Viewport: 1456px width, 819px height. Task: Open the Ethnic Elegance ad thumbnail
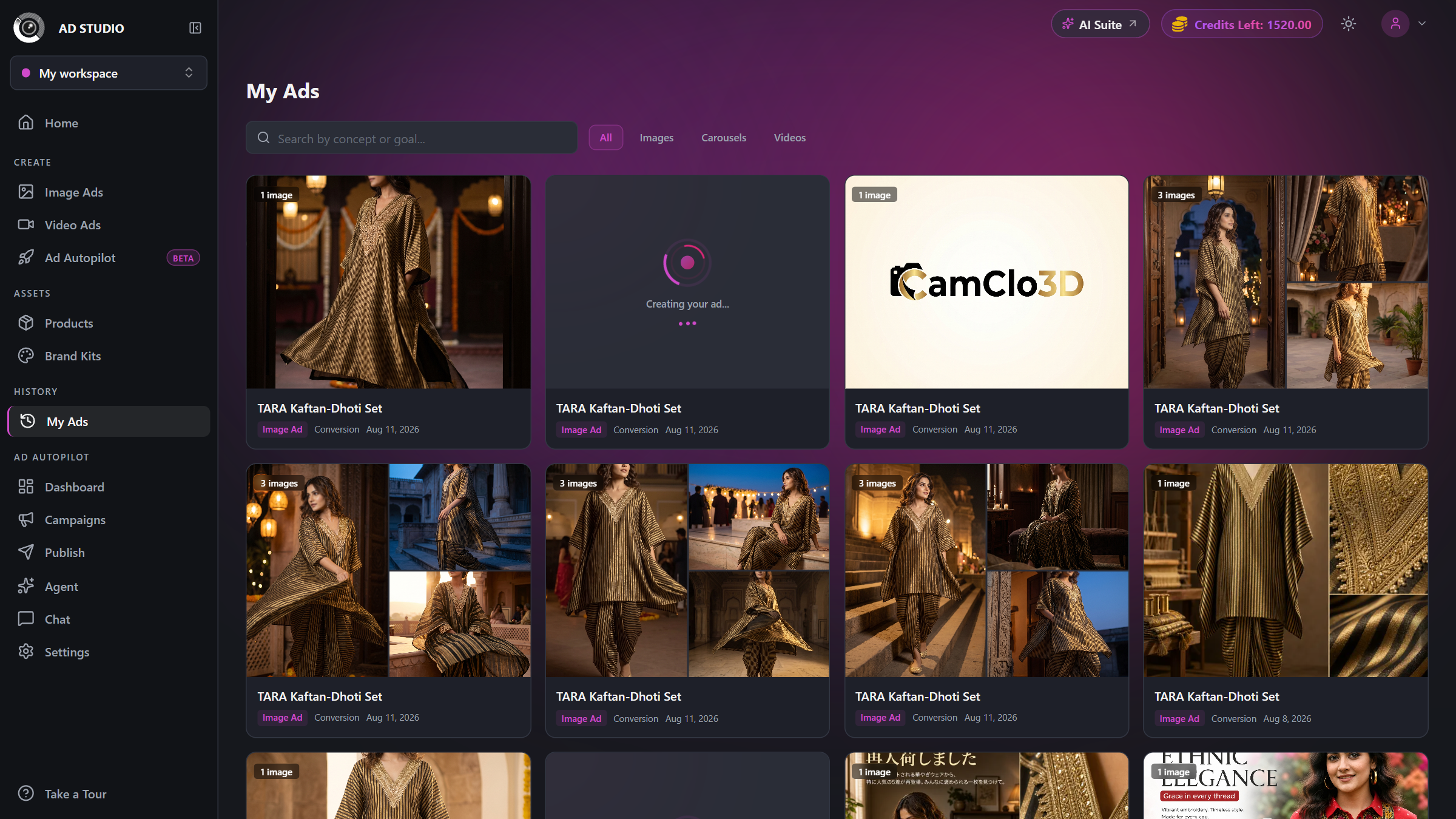1286,786
